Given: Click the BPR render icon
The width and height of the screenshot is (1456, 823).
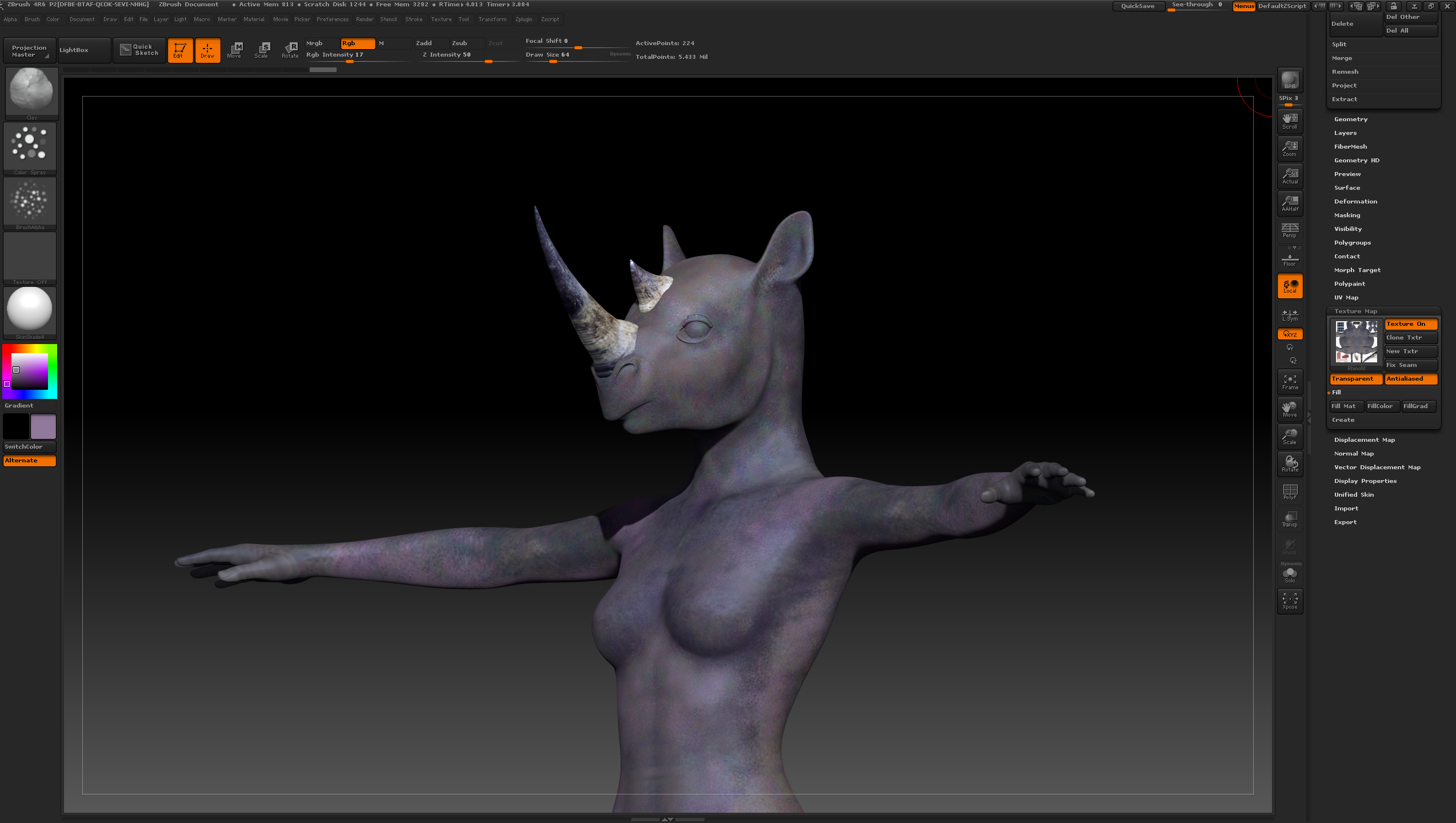Looking at the screenshot, I should coord(1290,80).
